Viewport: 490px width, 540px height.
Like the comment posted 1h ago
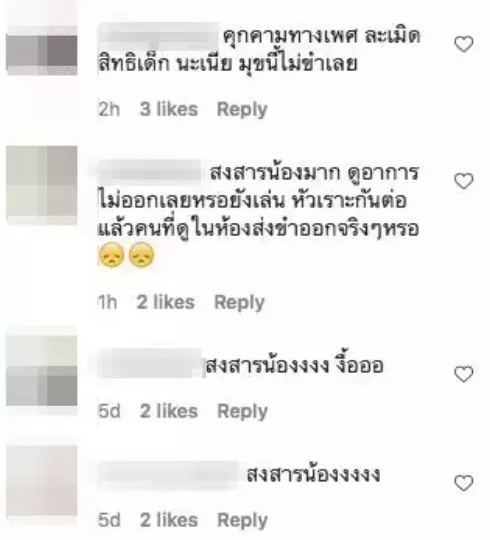point(464,181)
